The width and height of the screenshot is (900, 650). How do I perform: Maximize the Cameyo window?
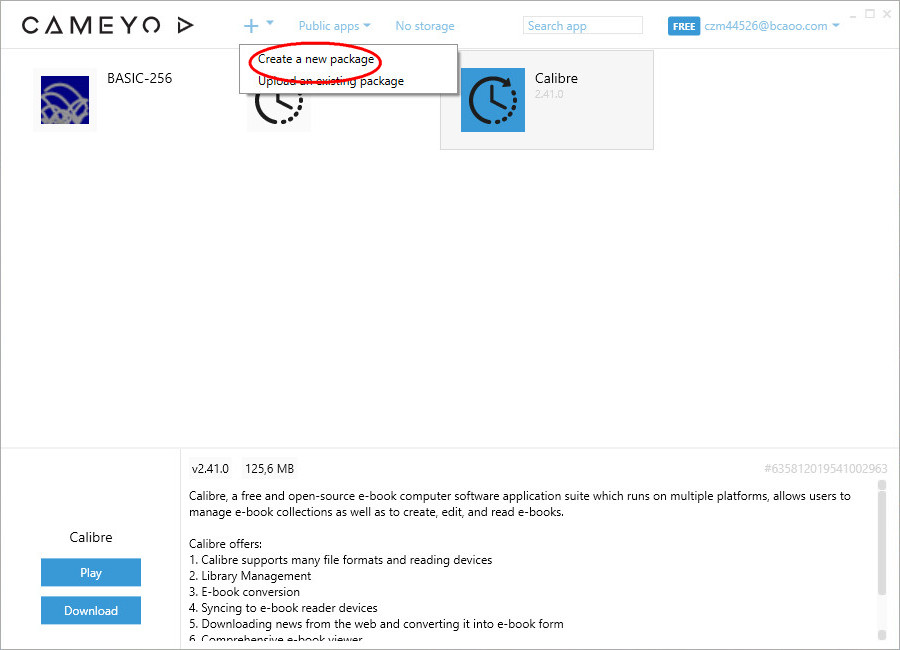click(870, 14)
